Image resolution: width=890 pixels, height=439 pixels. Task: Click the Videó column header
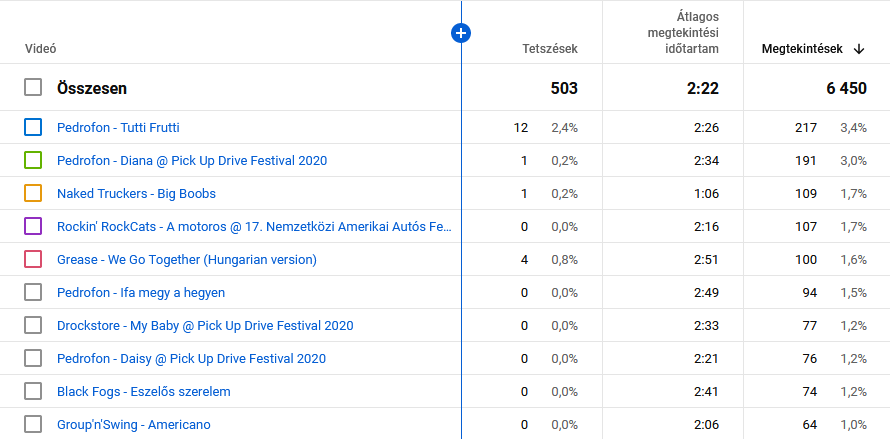[40, 49]
